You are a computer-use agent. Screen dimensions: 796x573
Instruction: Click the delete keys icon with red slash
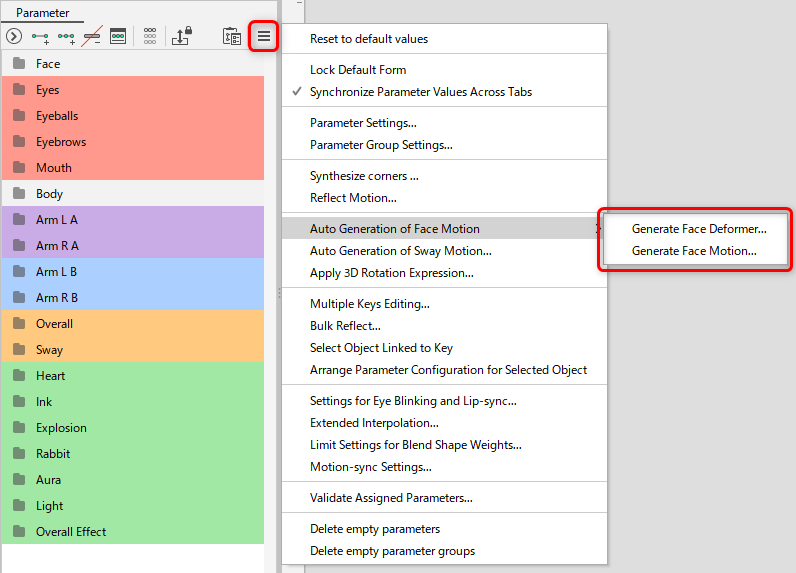point(92,36)
